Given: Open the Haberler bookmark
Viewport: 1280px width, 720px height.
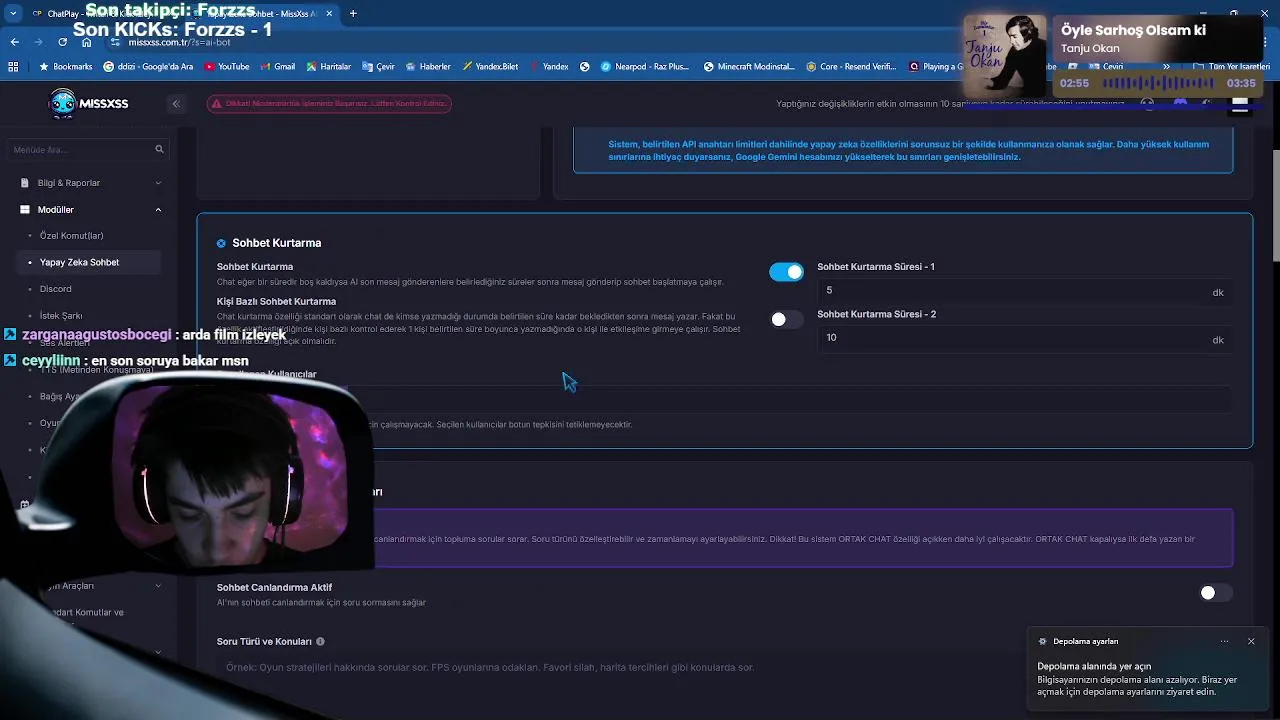Looking at the screenshot, I should tap(428, 67).
